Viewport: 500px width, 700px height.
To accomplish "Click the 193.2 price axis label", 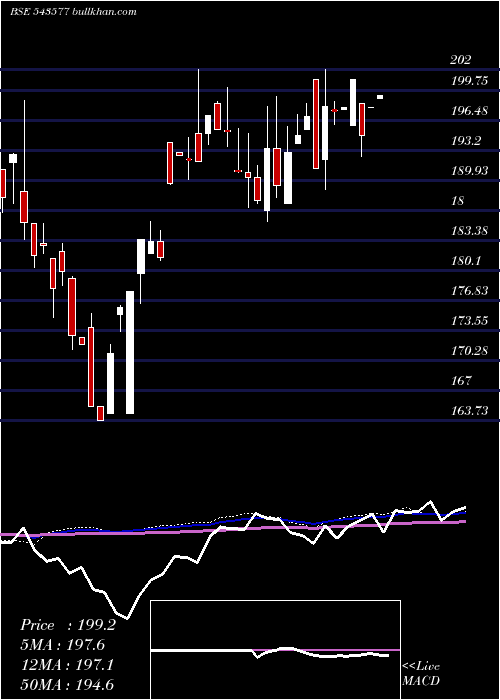I will click(x=466, y=141).
